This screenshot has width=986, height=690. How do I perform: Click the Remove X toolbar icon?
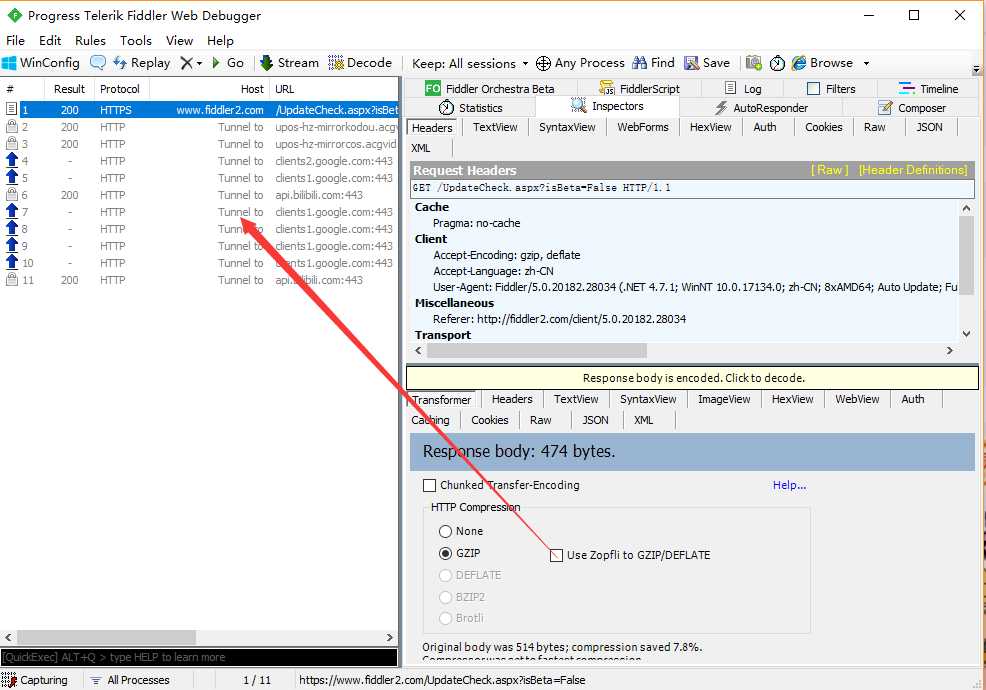pos(186,63)
